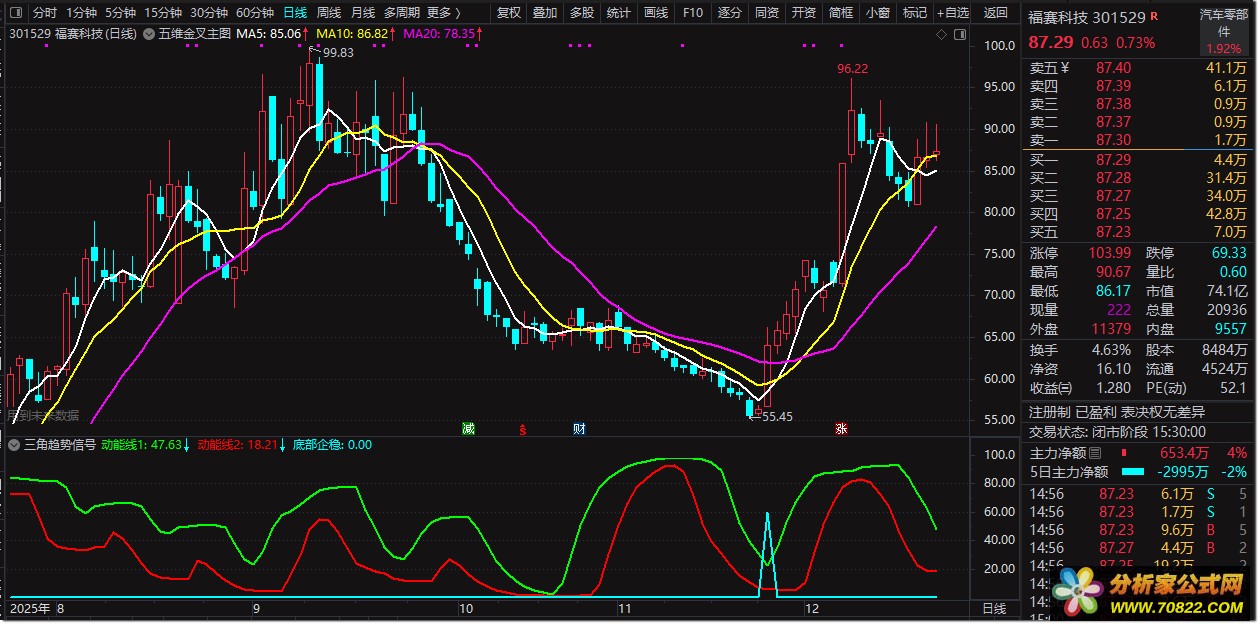Select the 60分钟 period tab
Viewport: 1260px width, 624px height.
point(255,13)
